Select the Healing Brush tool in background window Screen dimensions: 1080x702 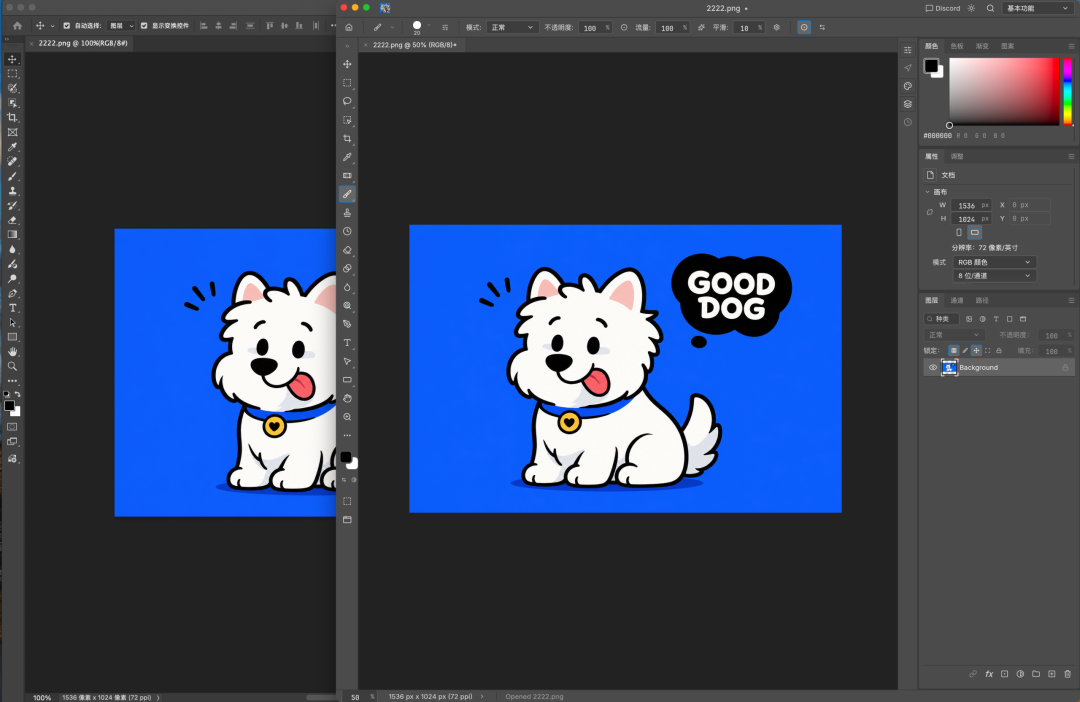12,161
